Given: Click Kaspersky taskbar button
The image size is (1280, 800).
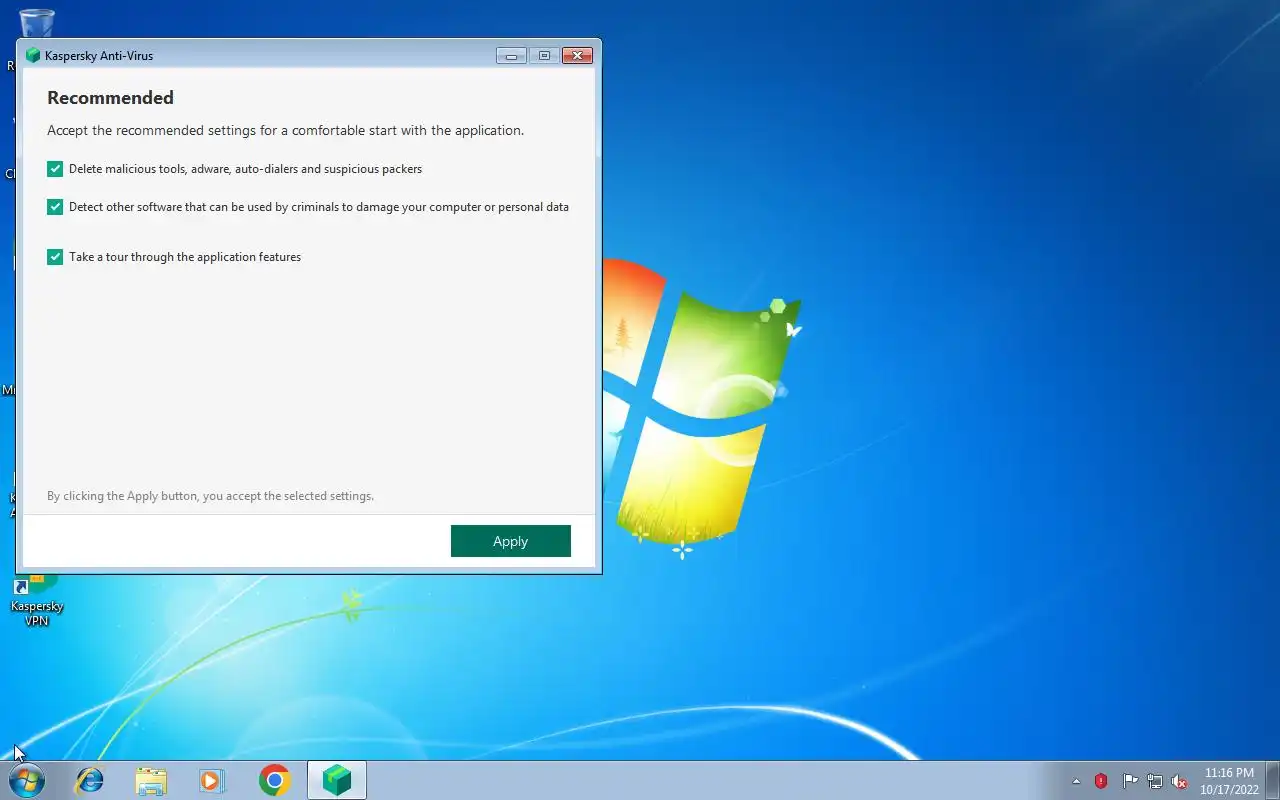Looking at the screenshot, I should pos(337,780).
